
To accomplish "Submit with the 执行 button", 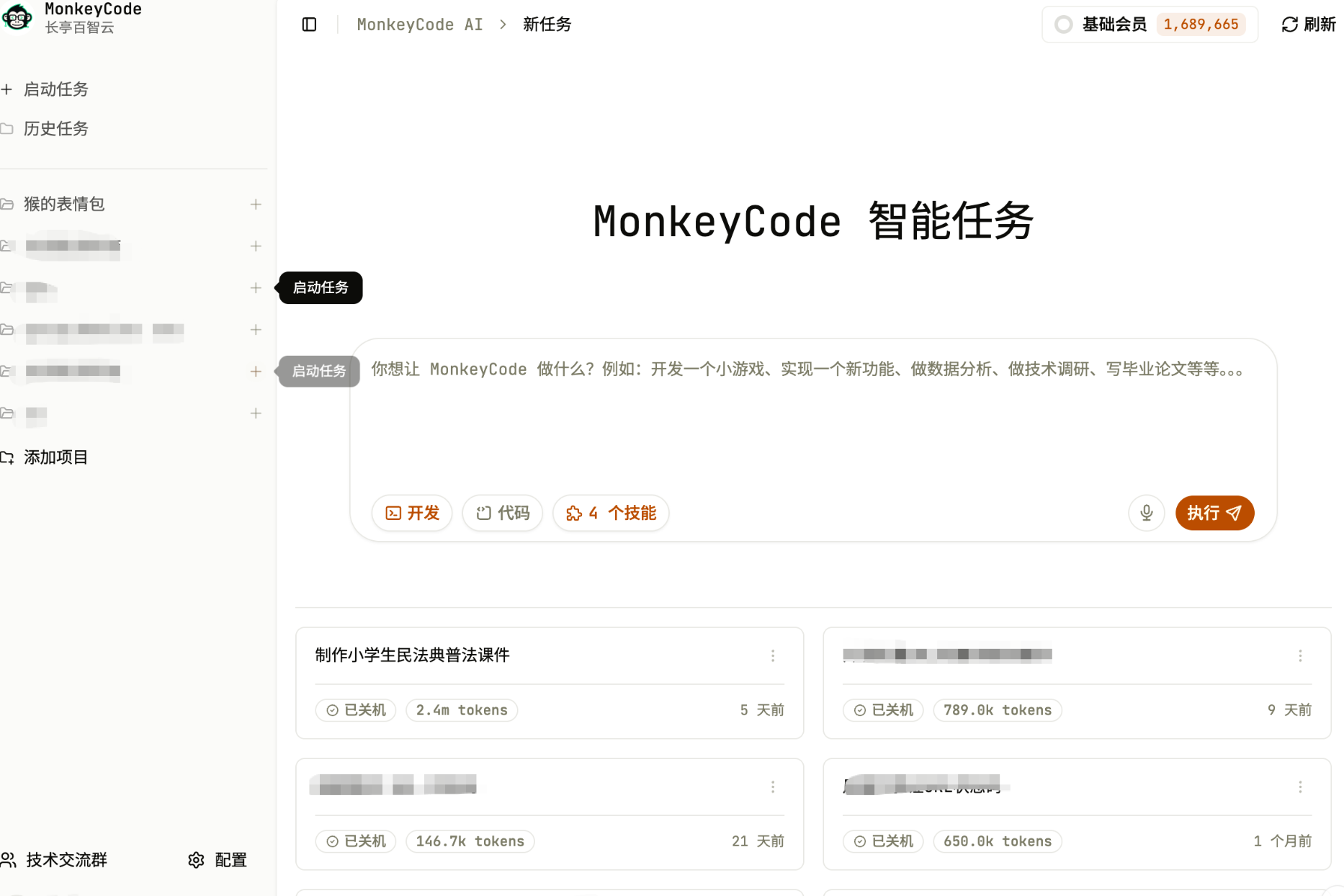I will click(1215, 513).
